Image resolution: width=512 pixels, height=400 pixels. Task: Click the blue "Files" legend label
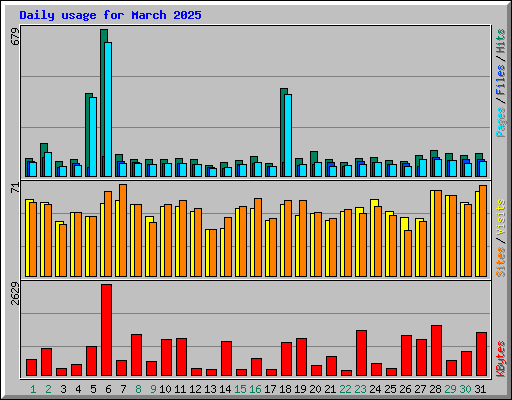(x=501, y=80)
